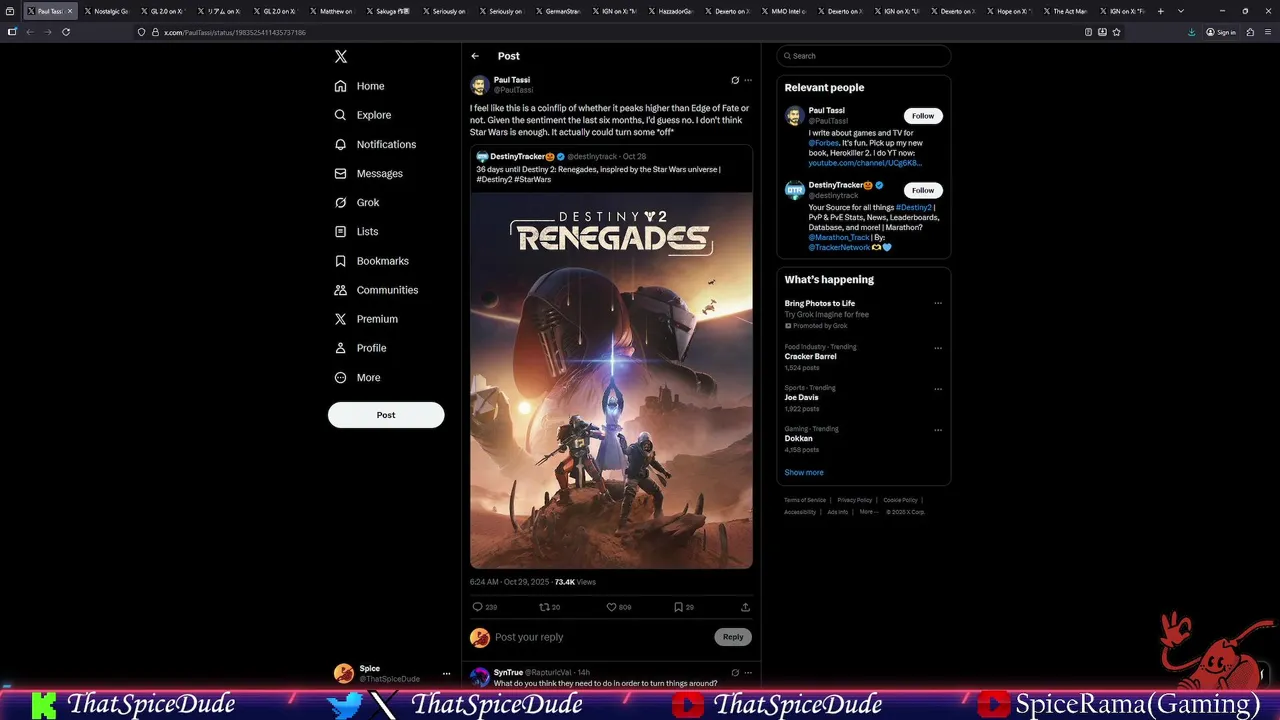Screen dimensions: 1280x720
Task: Open the Cracker Barrel trending topic
Action: click(810, 357)
